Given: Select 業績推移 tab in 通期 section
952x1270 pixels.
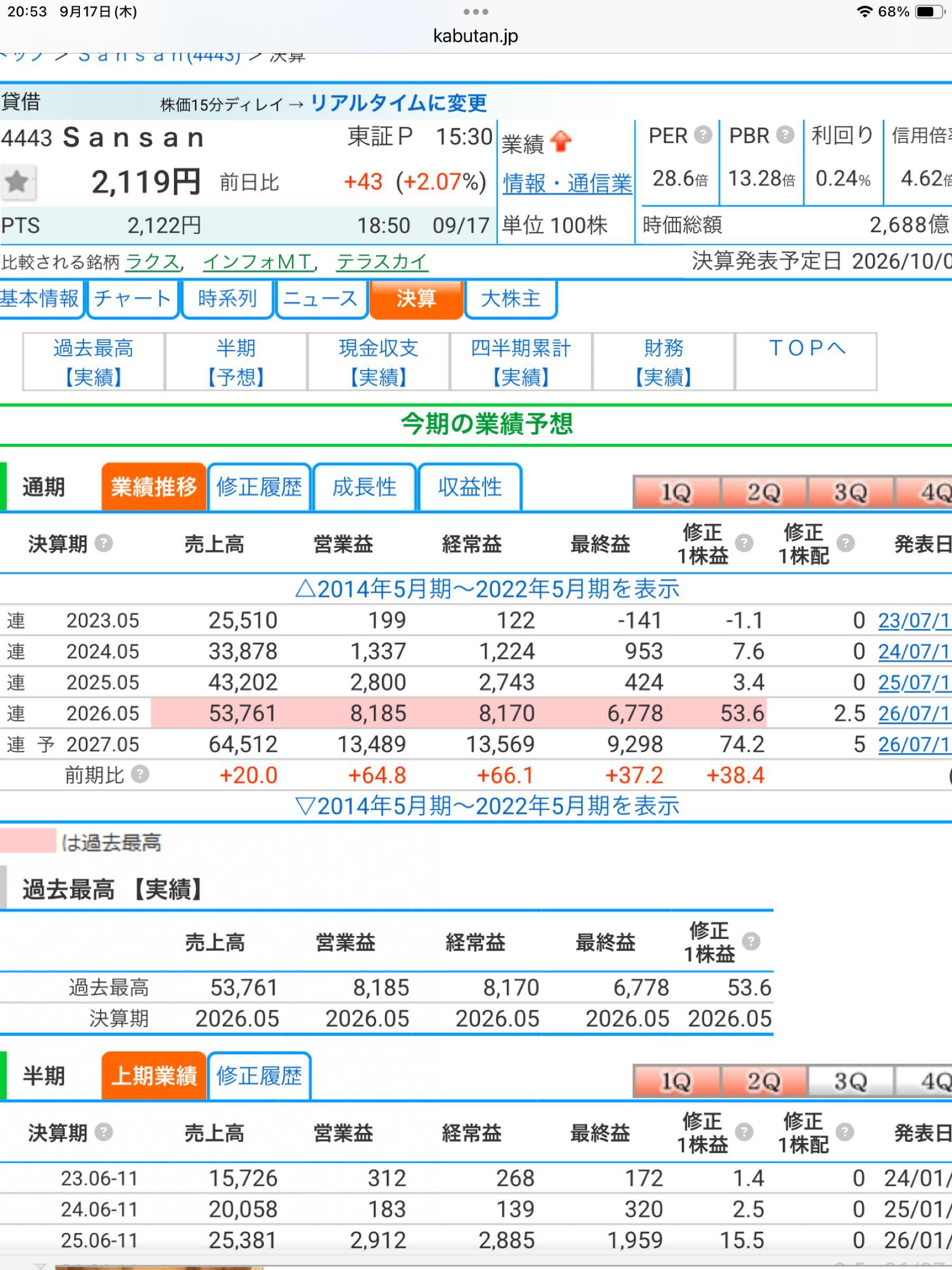Looking at the screenshot, I should tap(154, 487).
